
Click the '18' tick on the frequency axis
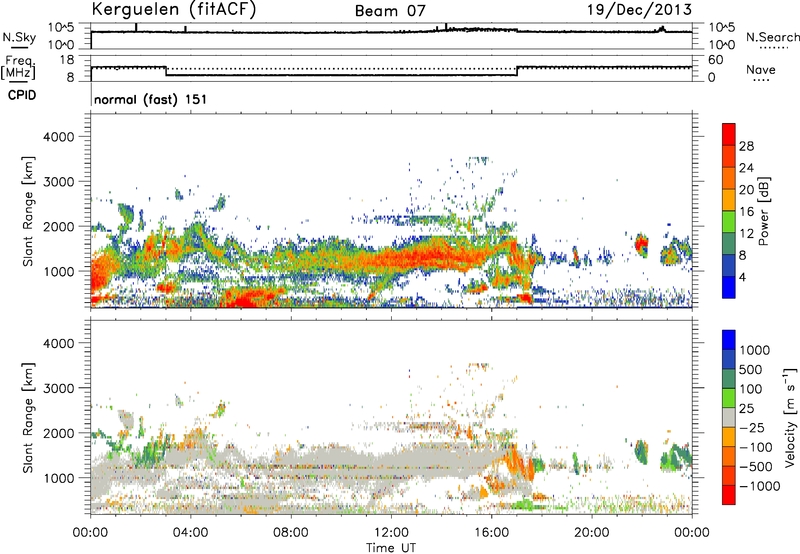tap(67, 60)
